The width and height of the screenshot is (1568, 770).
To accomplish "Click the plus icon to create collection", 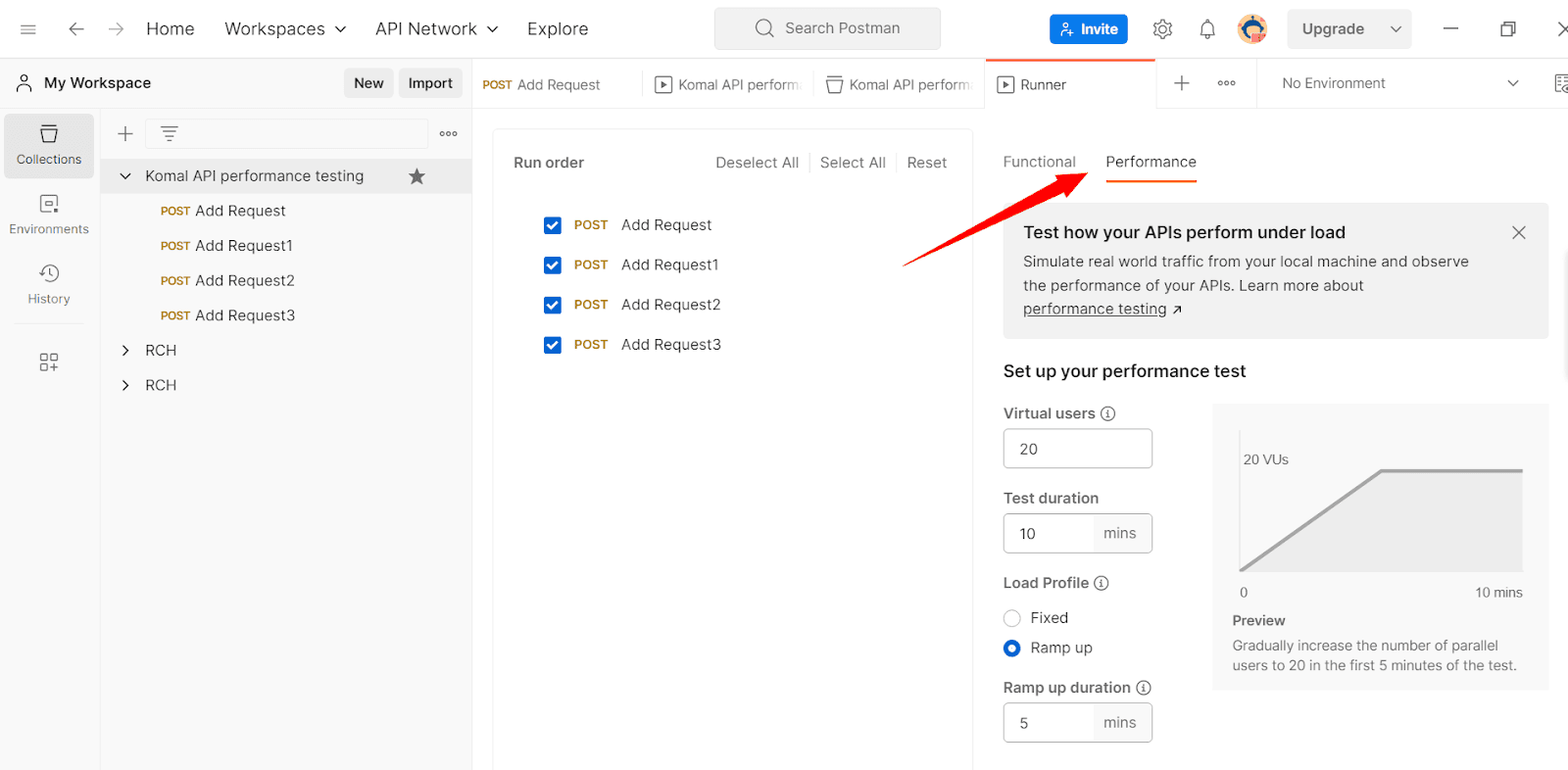I will (x=125, y=134).
